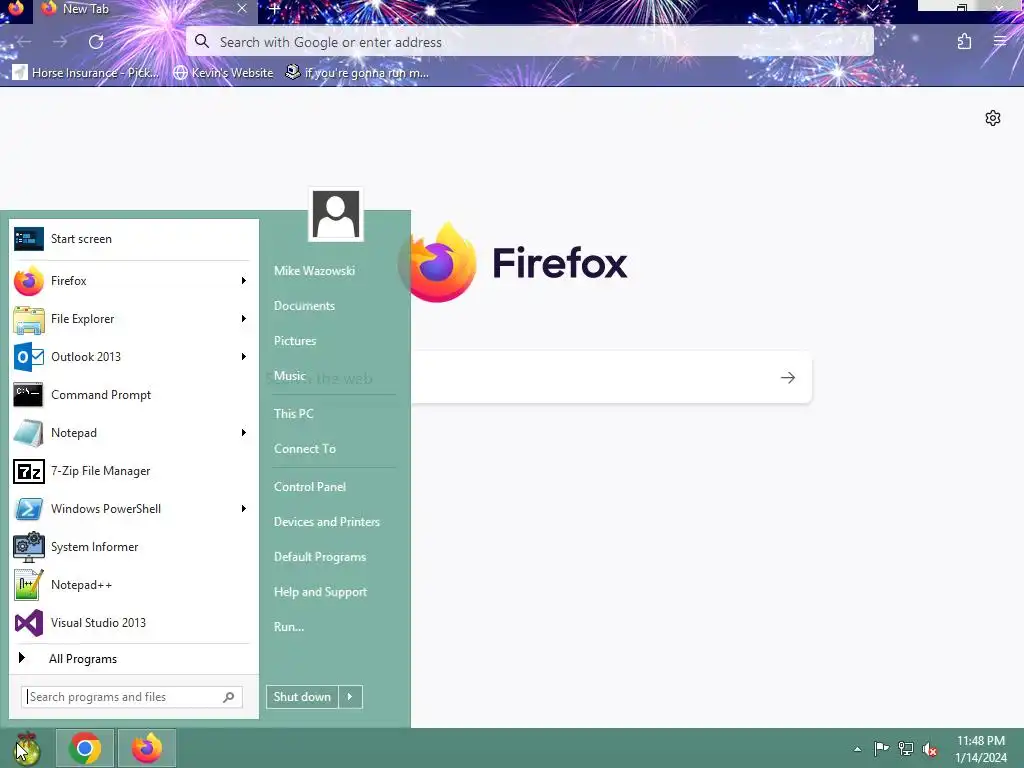Click the Firefox back arrow
Image resolution: width=1024 pixels, height=768 pixels.
[25, 42]
